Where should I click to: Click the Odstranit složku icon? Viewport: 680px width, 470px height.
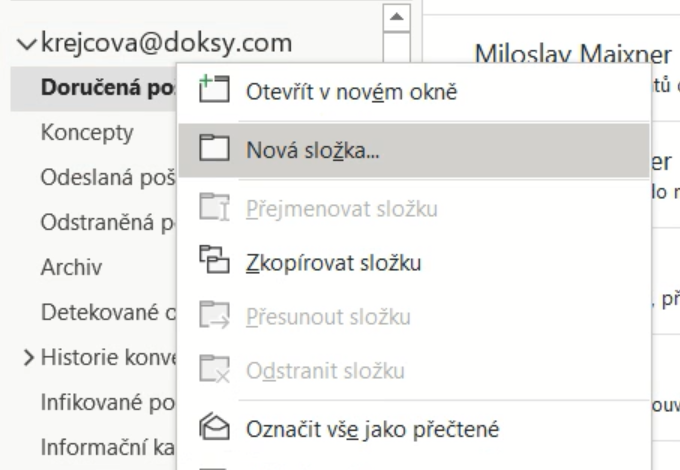click(212, 374)
